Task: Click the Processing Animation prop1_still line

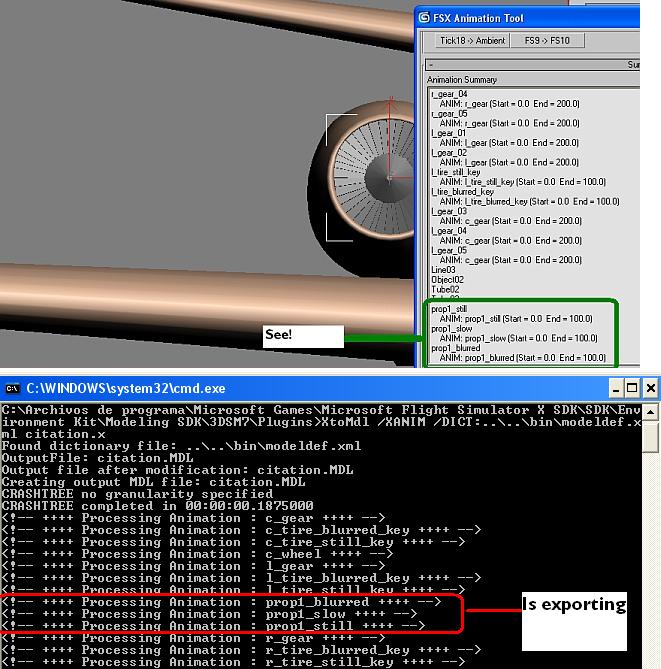Action: point(213,625)
